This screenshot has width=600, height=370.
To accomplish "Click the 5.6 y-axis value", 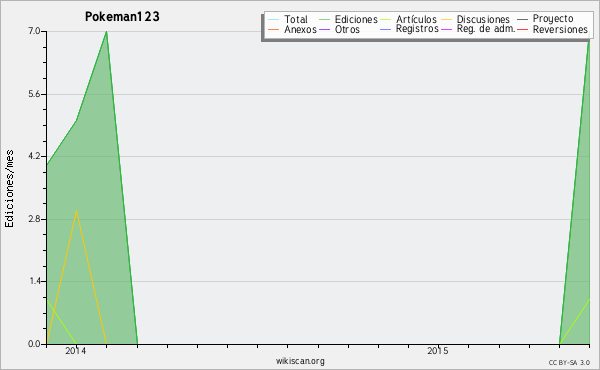I will (x=34, y=94).
